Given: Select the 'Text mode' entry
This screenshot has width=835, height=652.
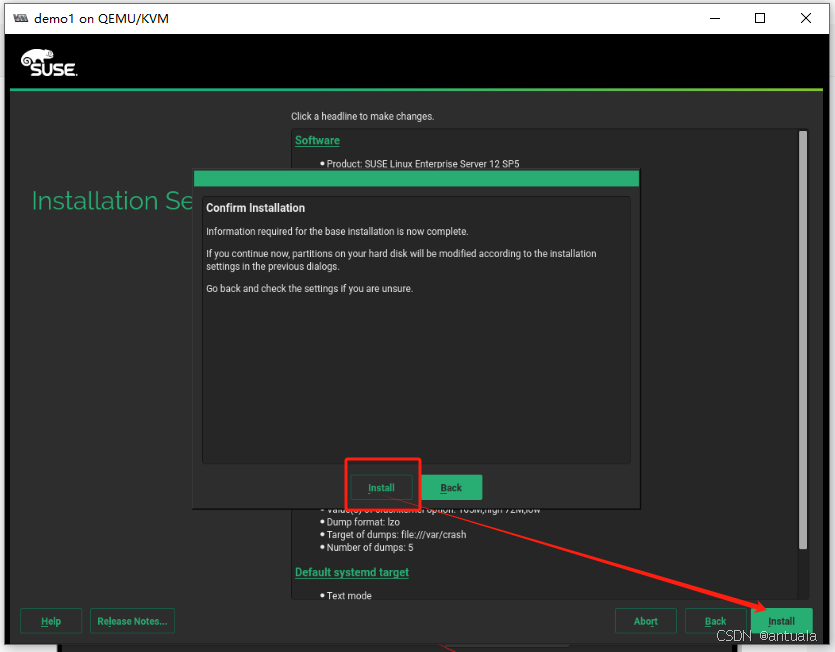Looking at the screenshot, I should [349, 596].
